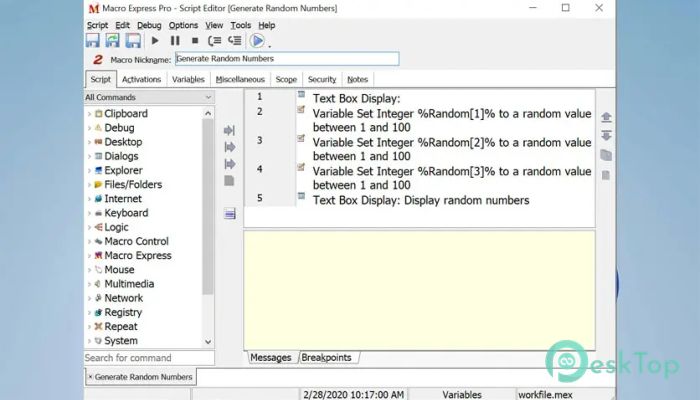
Task: Switch to the Breakpoints tab
Action: [326, 358]
